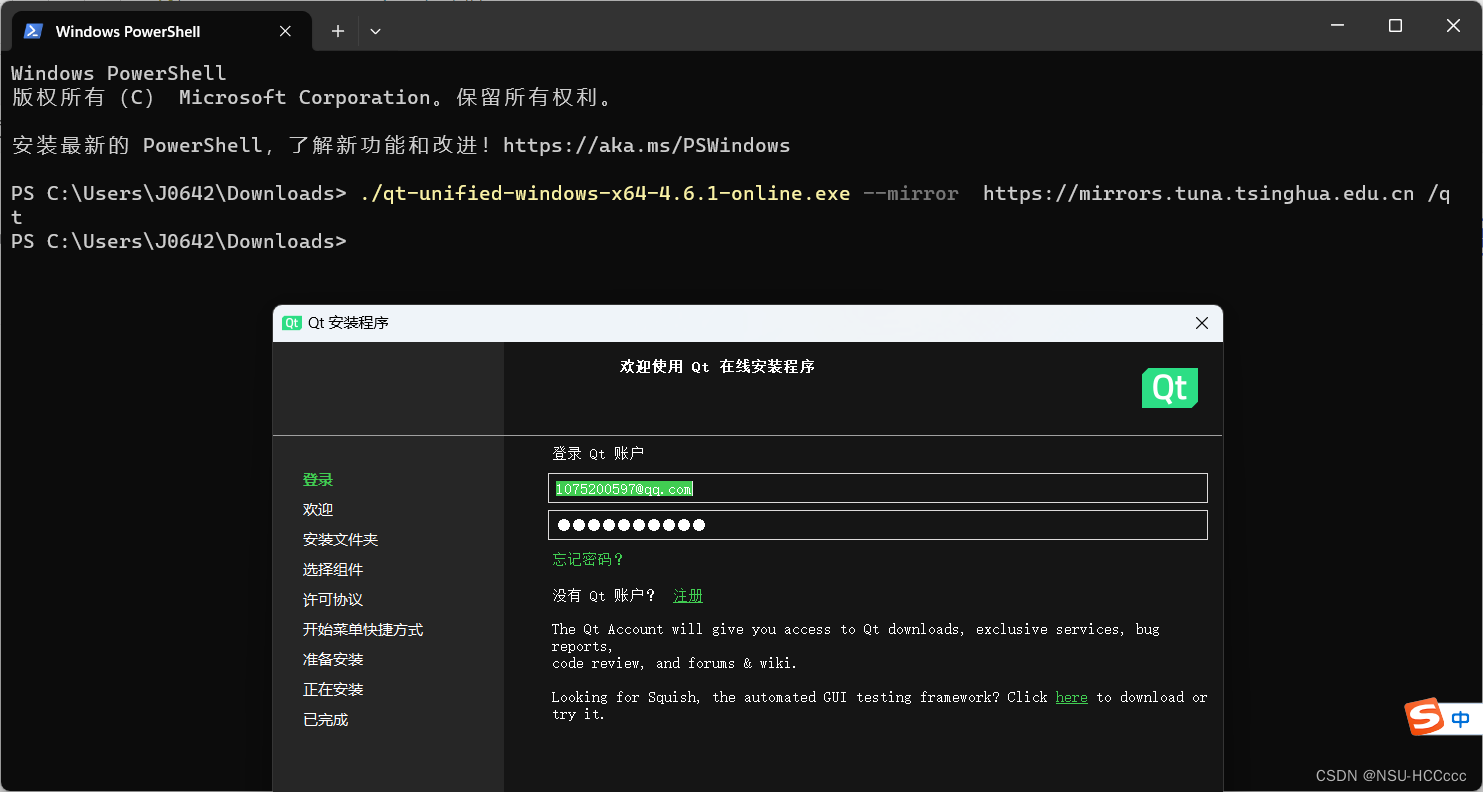The height and width of the screenshot is (792, 1483).
Task: Click the 登录 Qt 账户 label
Action: (x=598, y=454)
